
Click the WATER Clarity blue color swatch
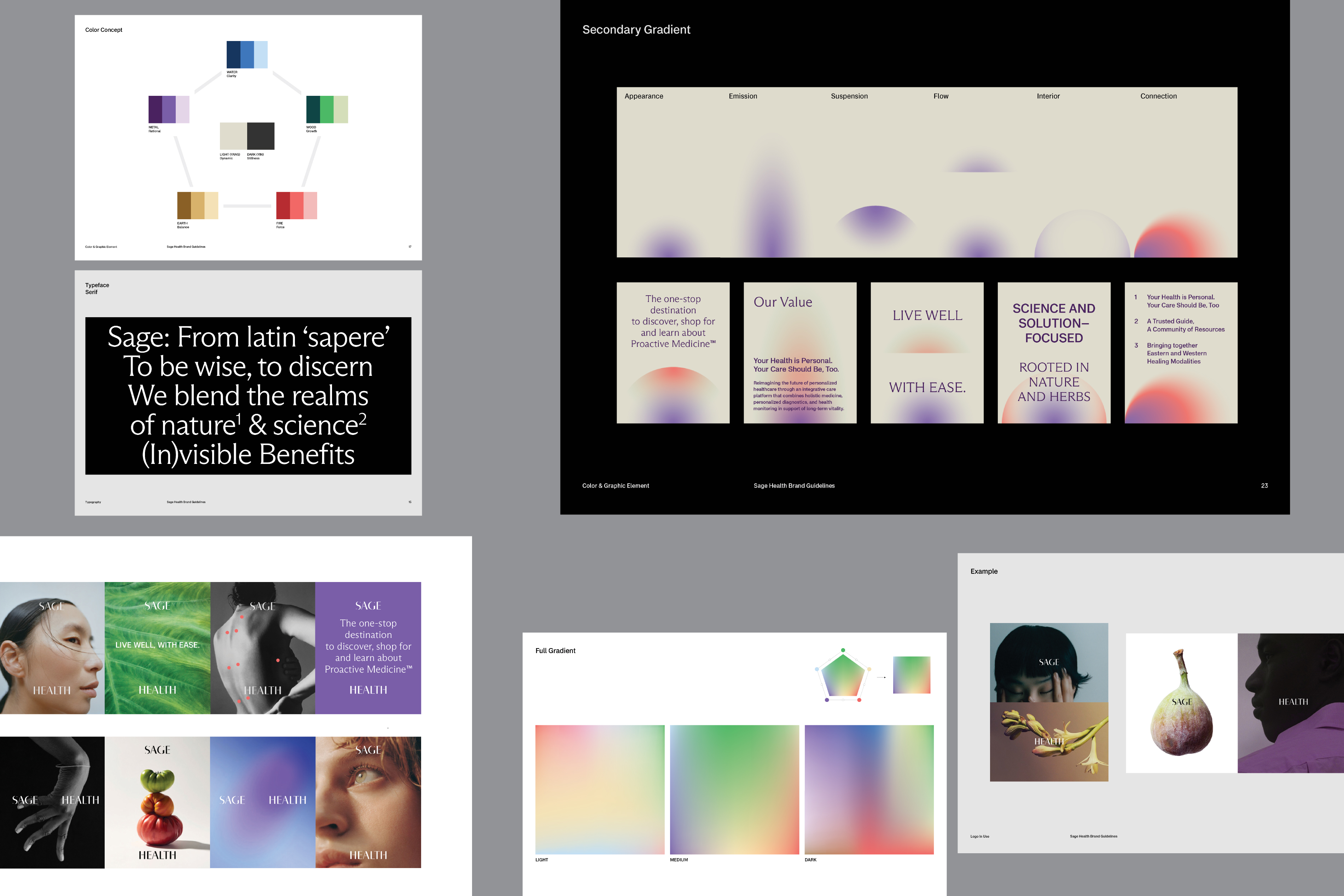(x=247, y=54)
